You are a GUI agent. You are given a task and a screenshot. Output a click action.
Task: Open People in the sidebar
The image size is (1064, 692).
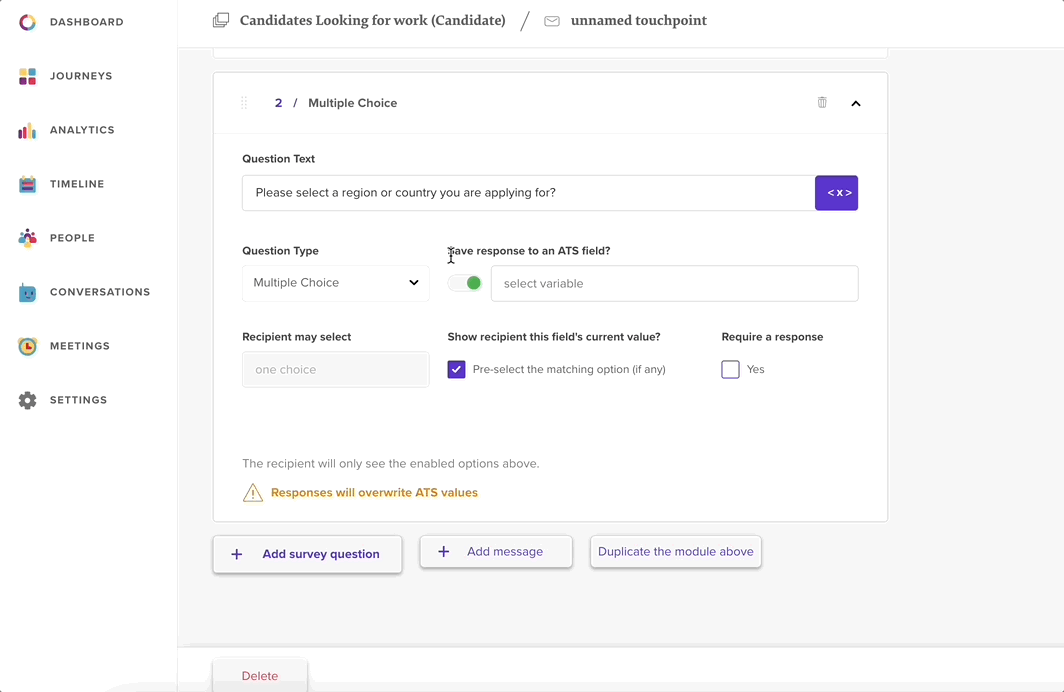(x=72, y=238)
